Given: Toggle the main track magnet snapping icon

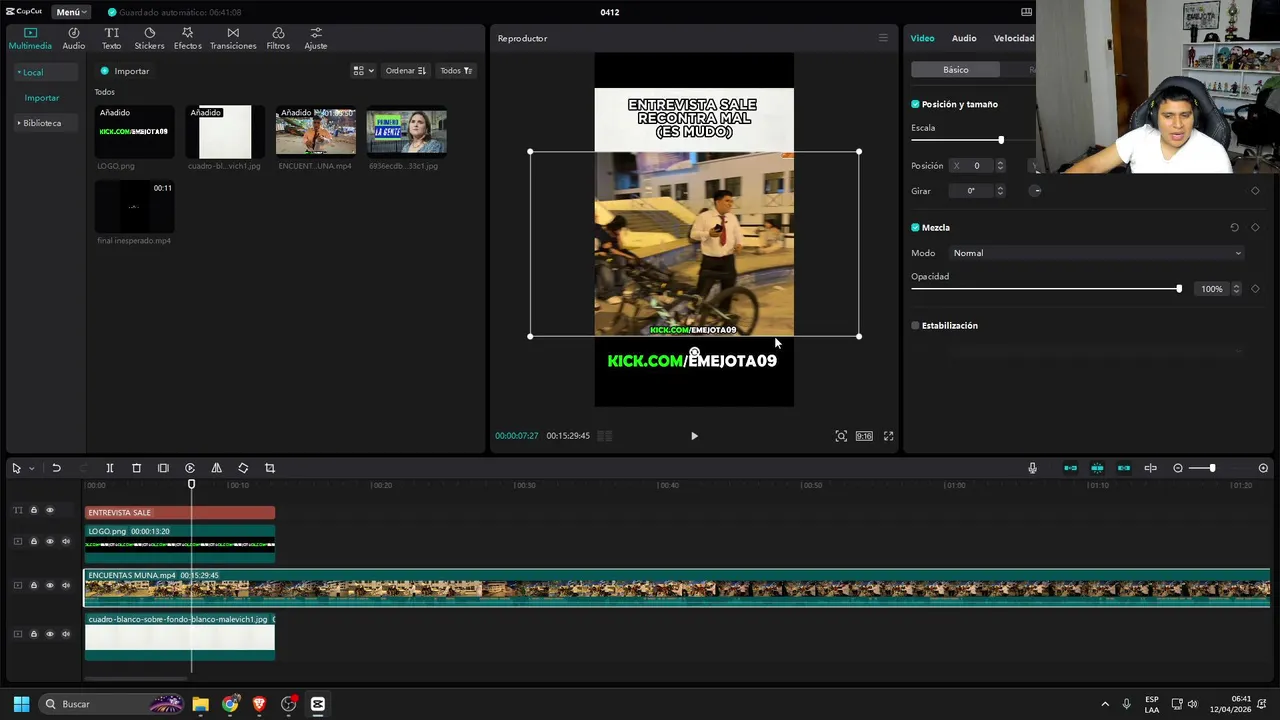Looking at the screenshot, I should click(x=1070, y=468).
